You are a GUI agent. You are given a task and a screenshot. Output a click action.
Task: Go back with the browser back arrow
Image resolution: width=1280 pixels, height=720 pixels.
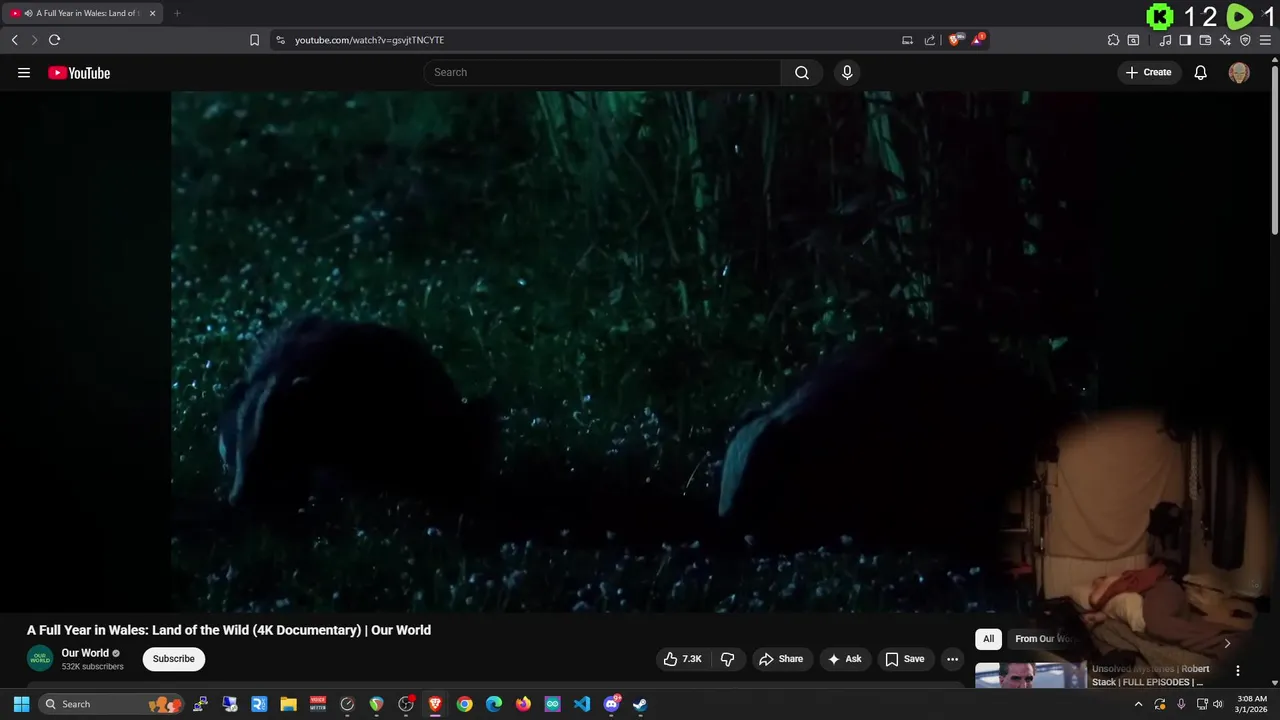pos(14,40)
